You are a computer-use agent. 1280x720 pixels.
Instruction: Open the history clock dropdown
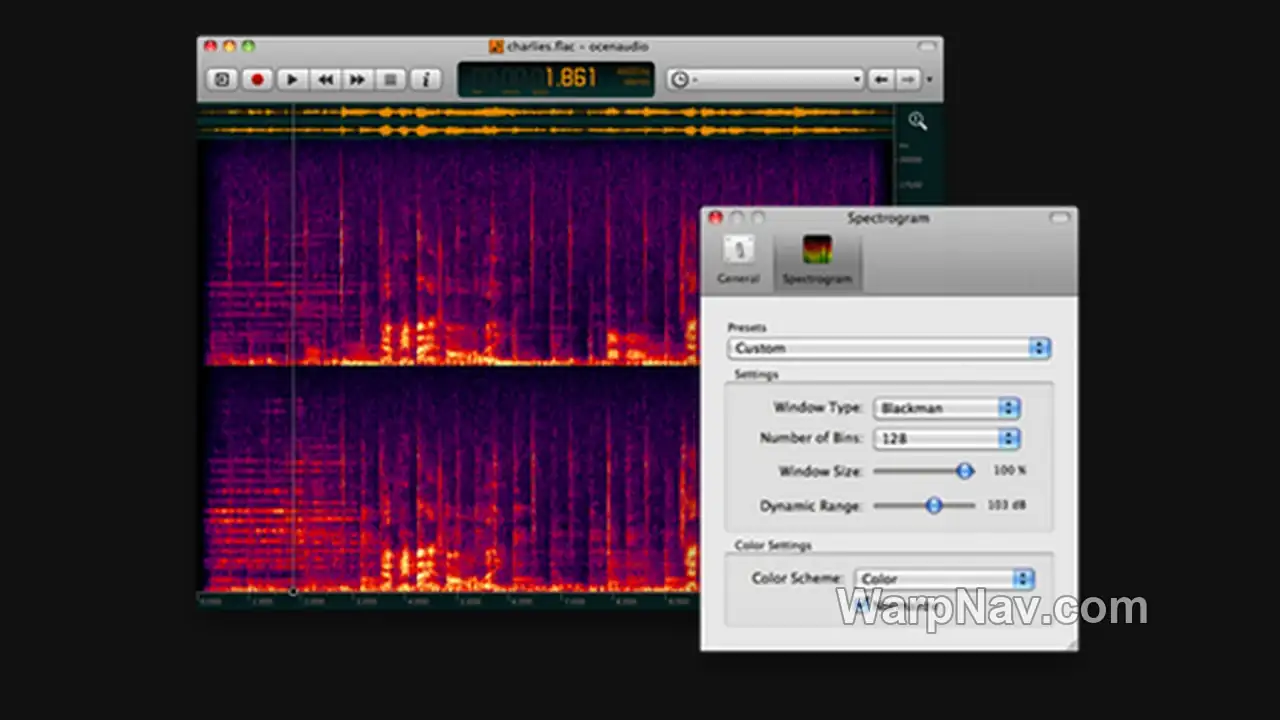coord(765,79)
